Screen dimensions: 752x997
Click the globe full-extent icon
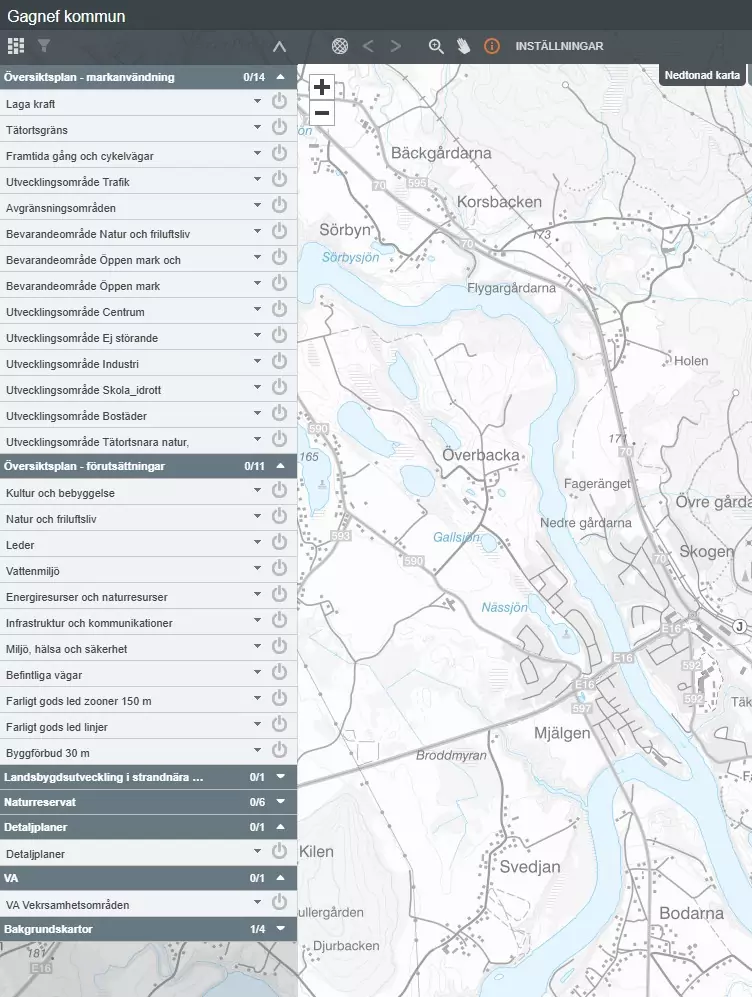click(340, 46)
